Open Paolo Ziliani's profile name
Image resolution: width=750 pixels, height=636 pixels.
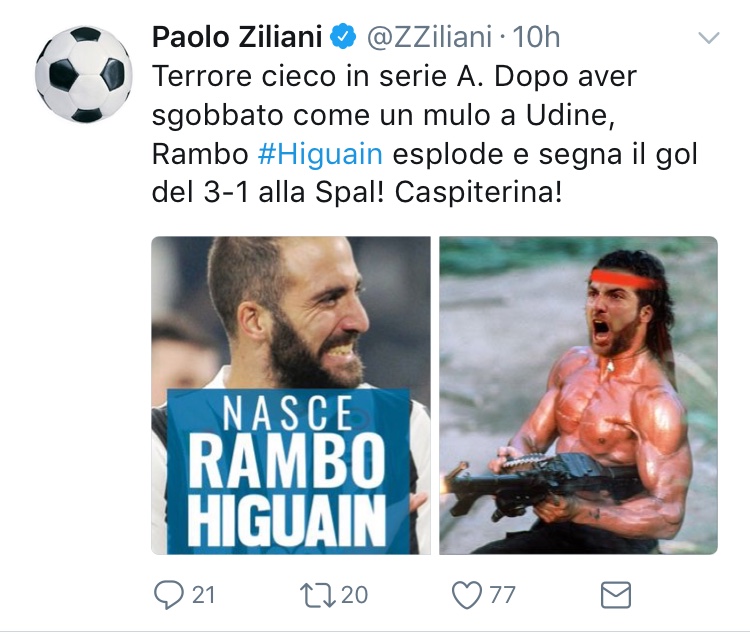coord(237,37)
